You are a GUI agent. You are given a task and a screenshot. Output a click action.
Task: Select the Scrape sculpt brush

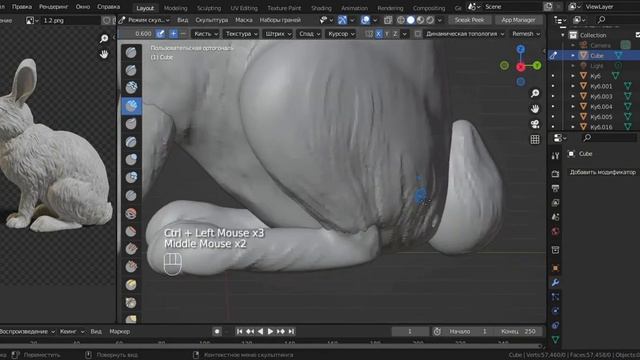131,267
